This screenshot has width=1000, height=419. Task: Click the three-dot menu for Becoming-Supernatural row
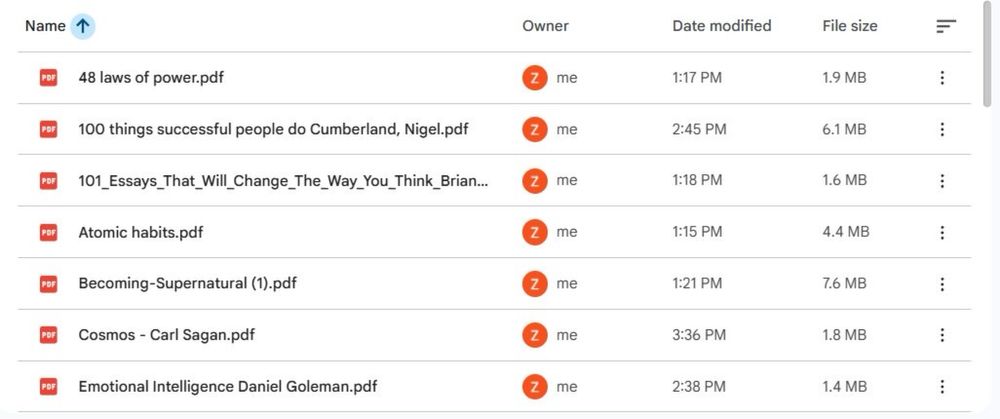click(x=942, y=284)
